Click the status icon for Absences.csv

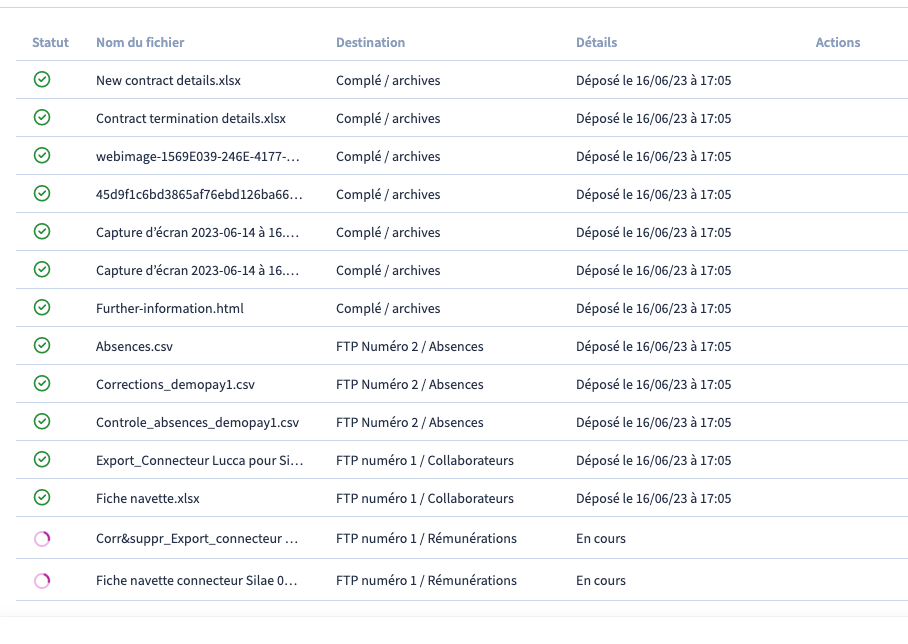pos(42,345)
